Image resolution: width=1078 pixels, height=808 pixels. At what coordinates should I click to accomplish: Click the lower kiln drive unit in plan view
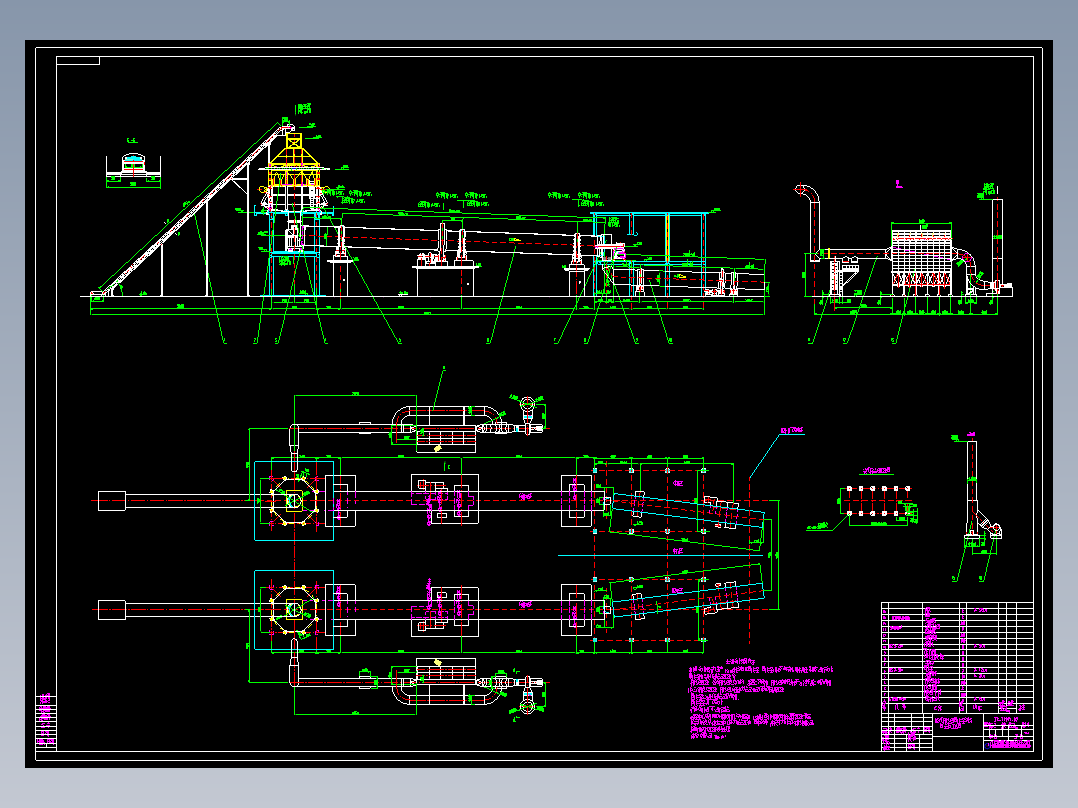coord(445,611)
